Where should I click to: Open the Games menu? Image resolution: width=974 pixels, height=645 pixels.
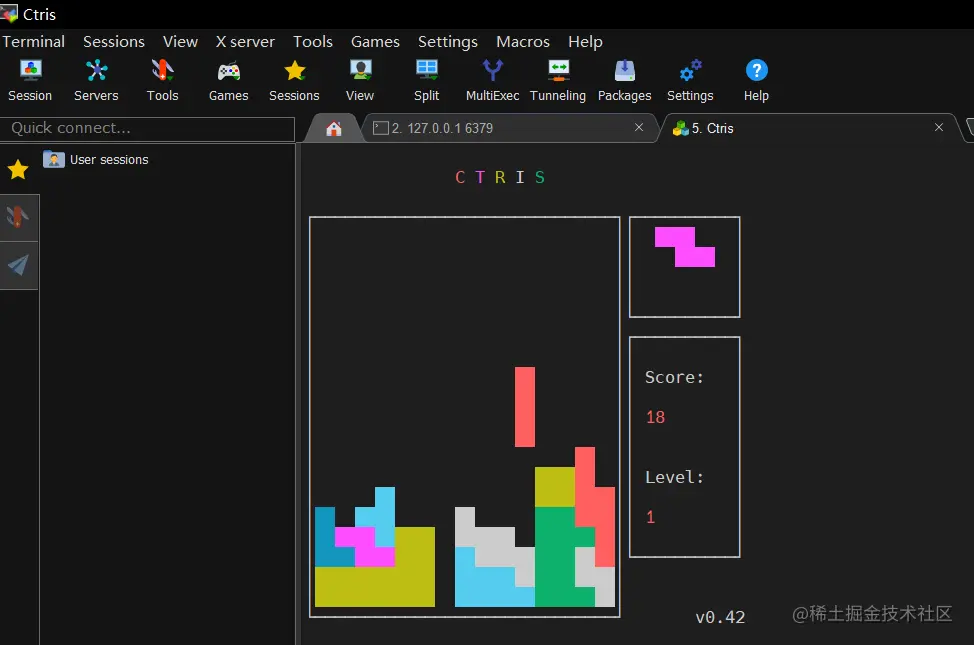tap(375, 42)
